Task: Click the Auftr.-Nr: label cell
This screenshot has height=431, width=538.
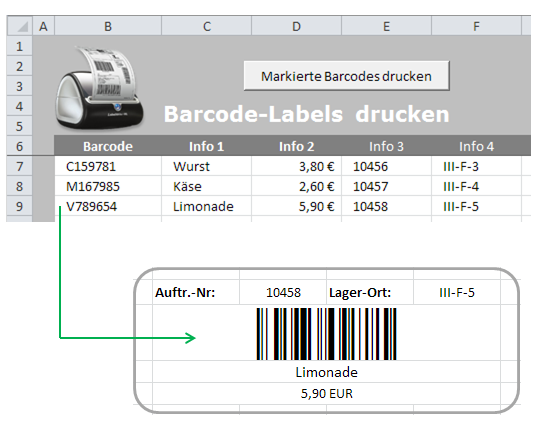Action: [x=196, y=292]
